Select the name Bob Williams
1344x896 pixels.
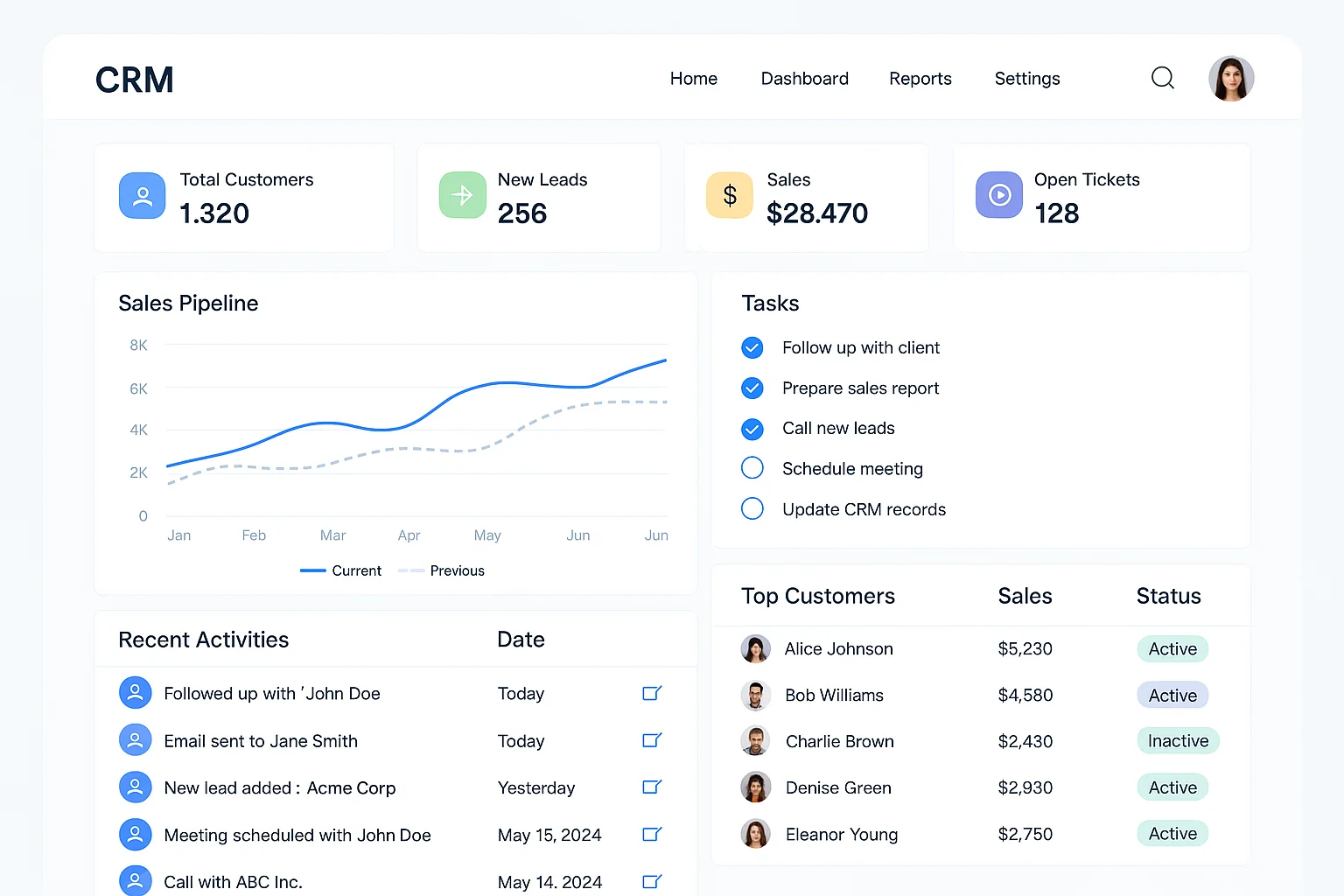[834, 695]
